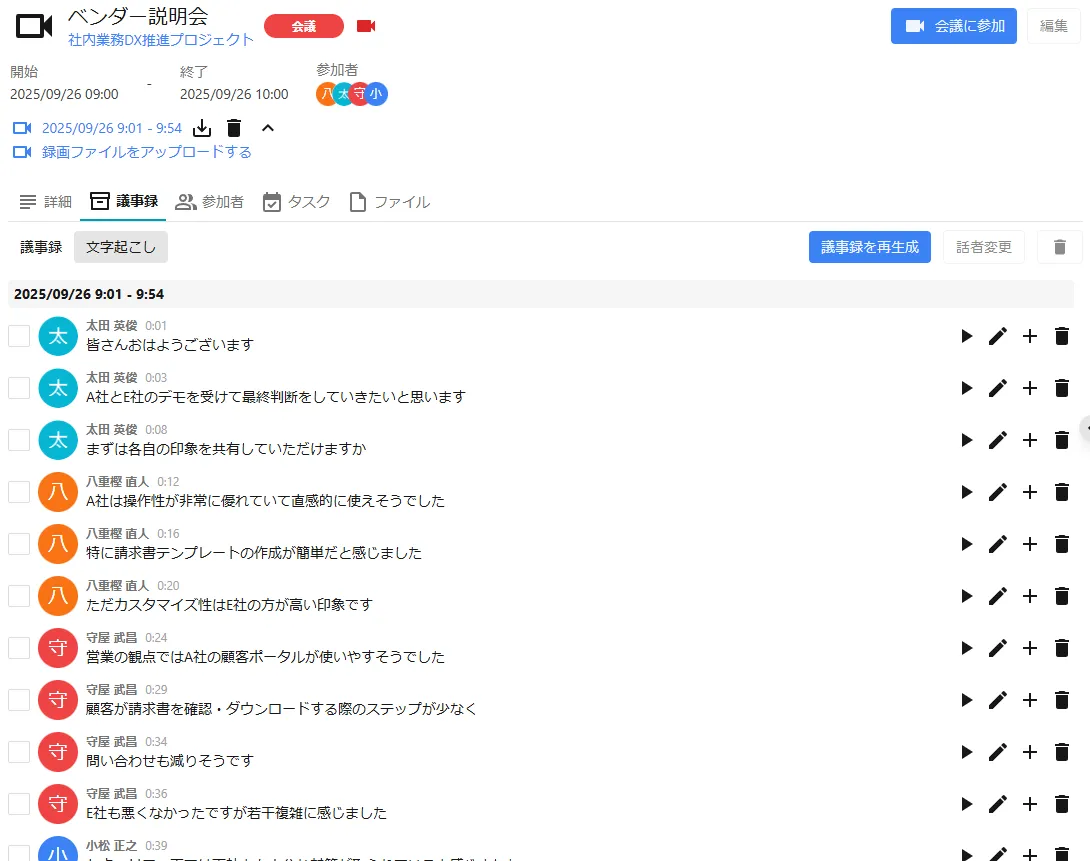Switch to the 議事録 tab
The image size is (1090, 861).
(124, 202)
